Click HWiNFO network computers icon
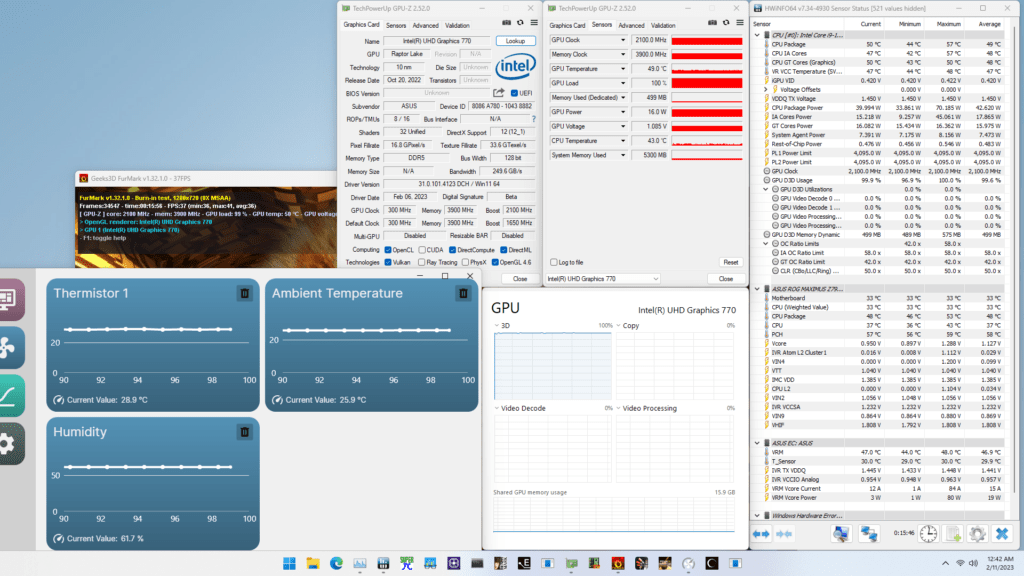 click(869, 534)
